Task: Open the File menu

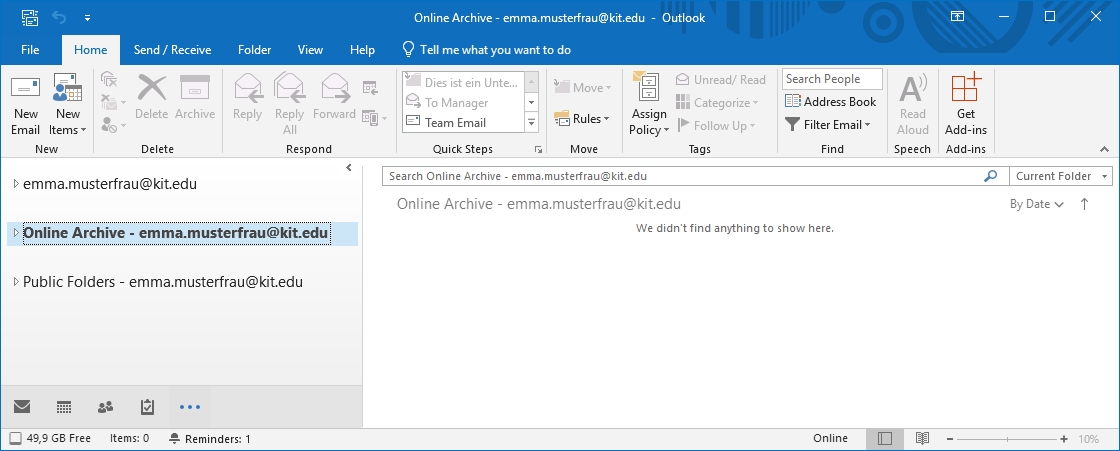Action: [30, 50]
